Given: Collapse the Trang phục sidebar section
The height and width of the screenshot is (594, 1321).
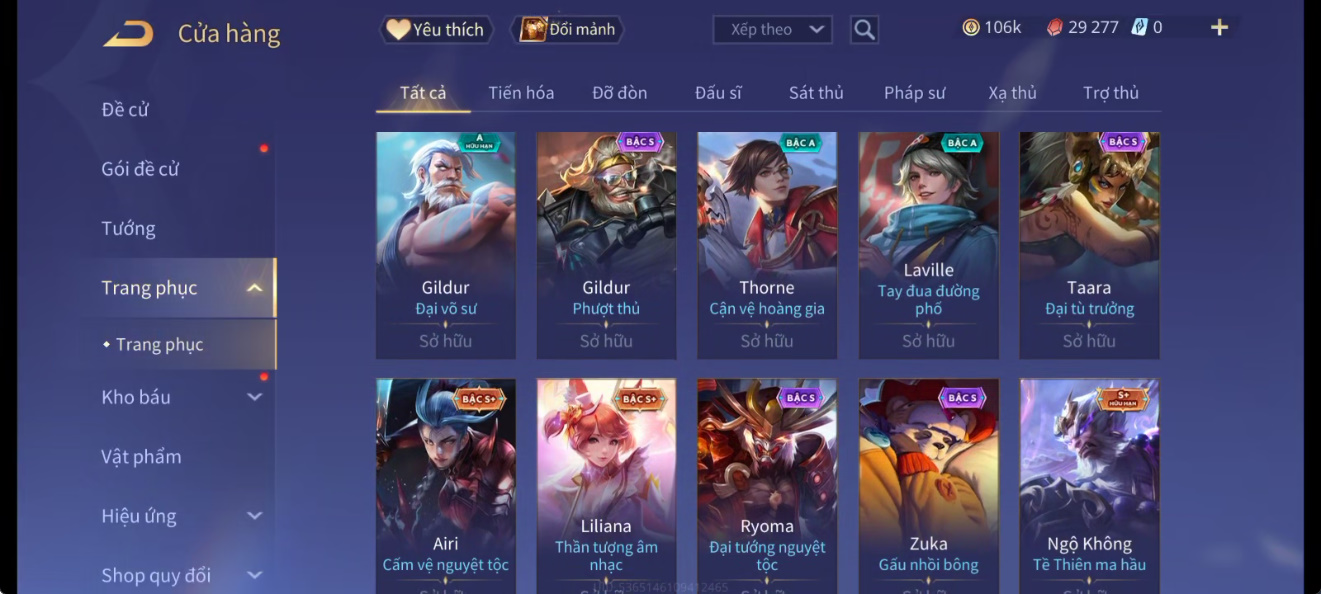Looking at the screenshot, I should click(x=255, y=288).
